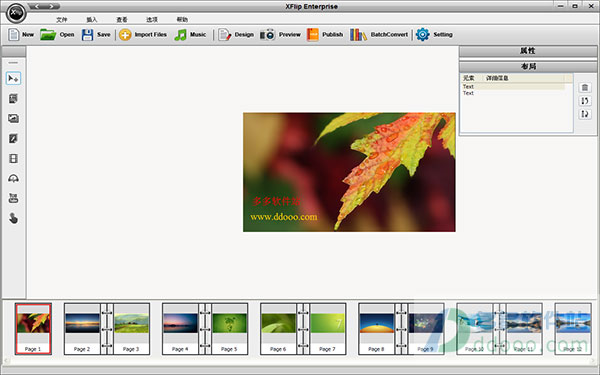This screenshot has width=600, height=375.
Task: Click the thumbnail strip horizontal scrollbar
Action: point(300,360)
